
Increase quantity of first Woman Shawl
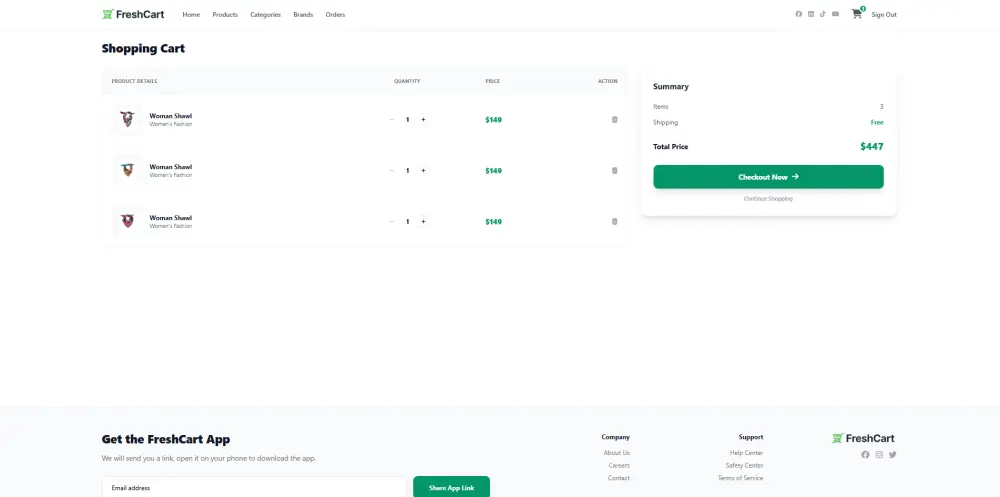click(x=423, y=119)
